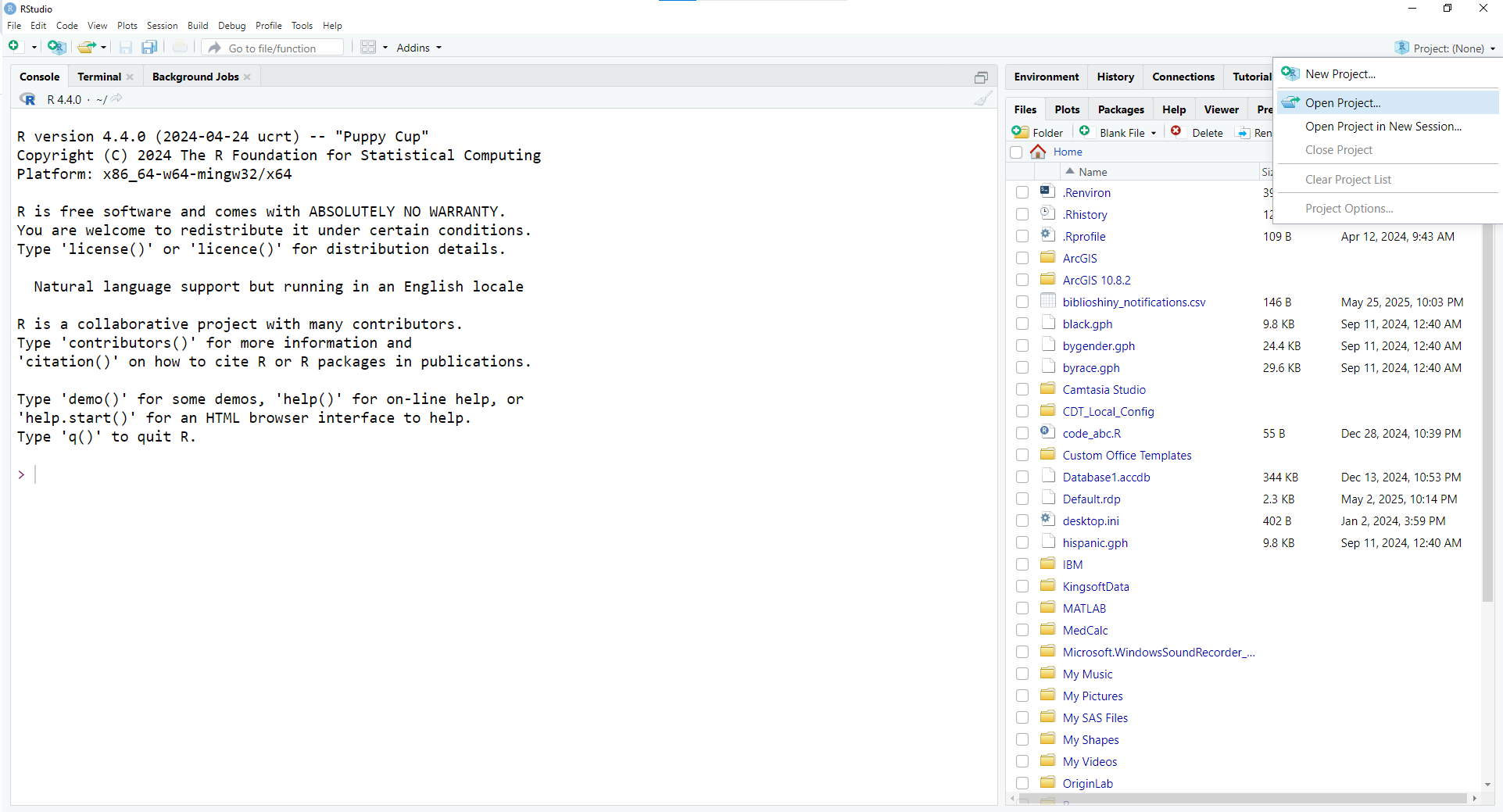Click the Open File folder icon
This screenshot has width=1503, height=812.
86,47
